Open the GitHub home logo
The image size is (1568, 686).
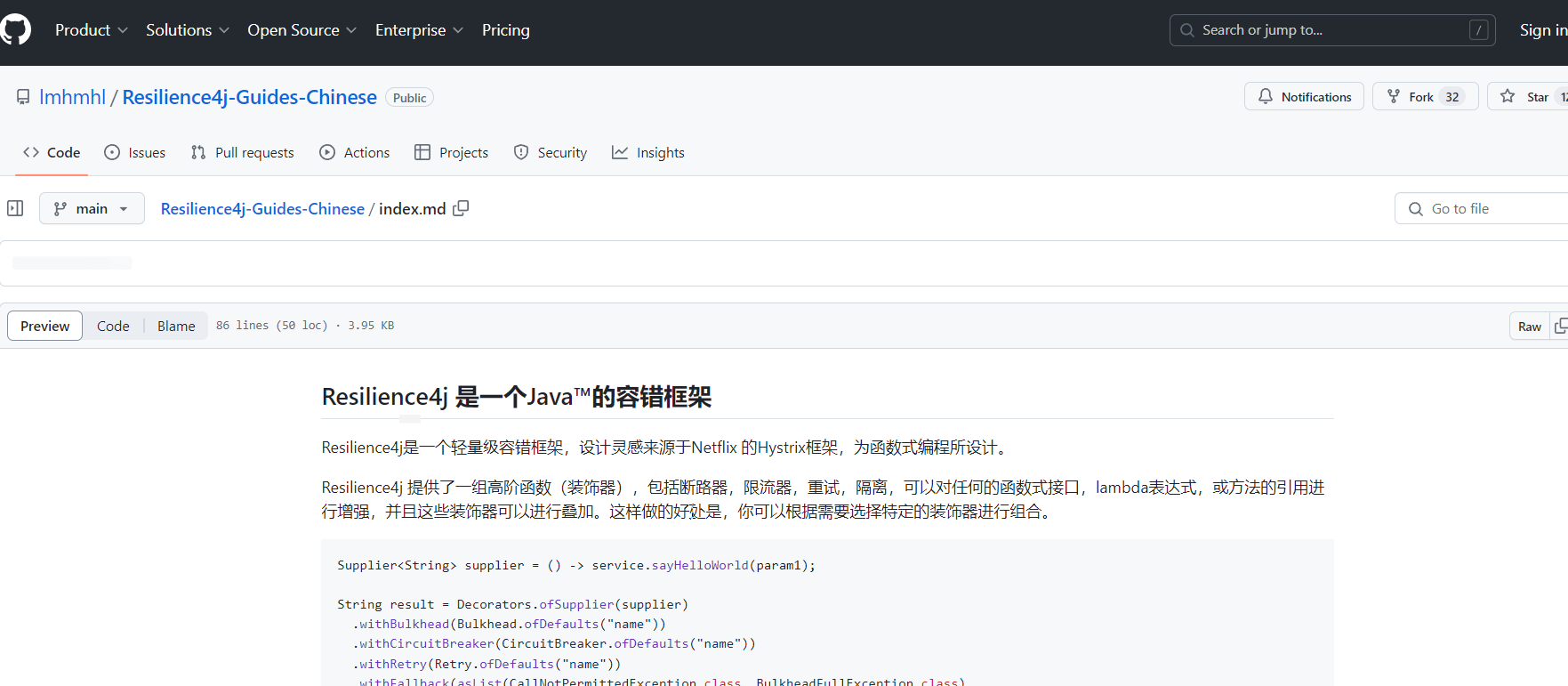15,30
